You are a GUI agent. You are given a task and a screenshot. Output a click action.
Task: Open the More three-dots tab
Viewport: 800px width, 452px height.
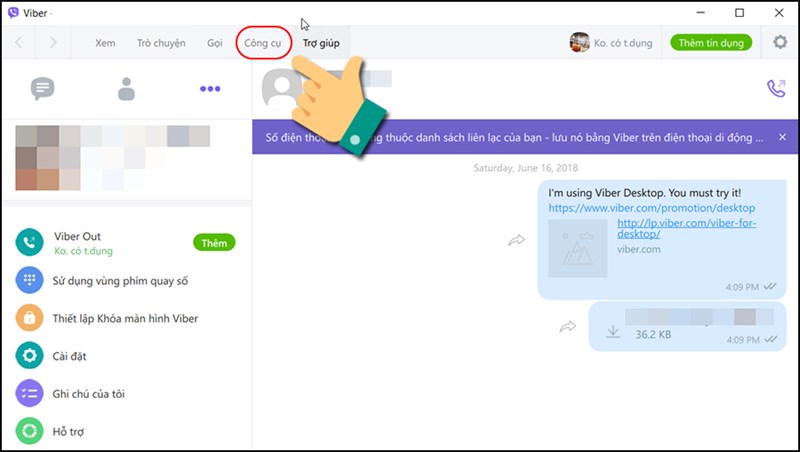point(210,89)
